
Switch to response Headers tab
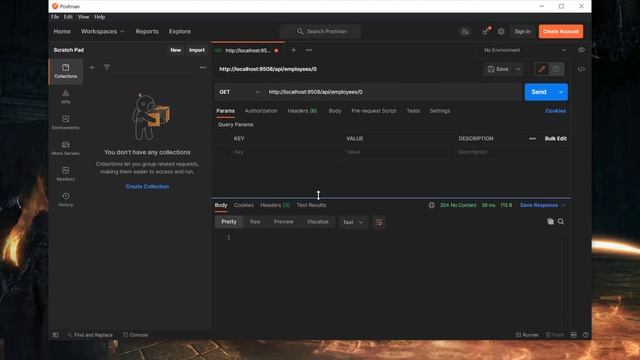[x=275, y=205]
